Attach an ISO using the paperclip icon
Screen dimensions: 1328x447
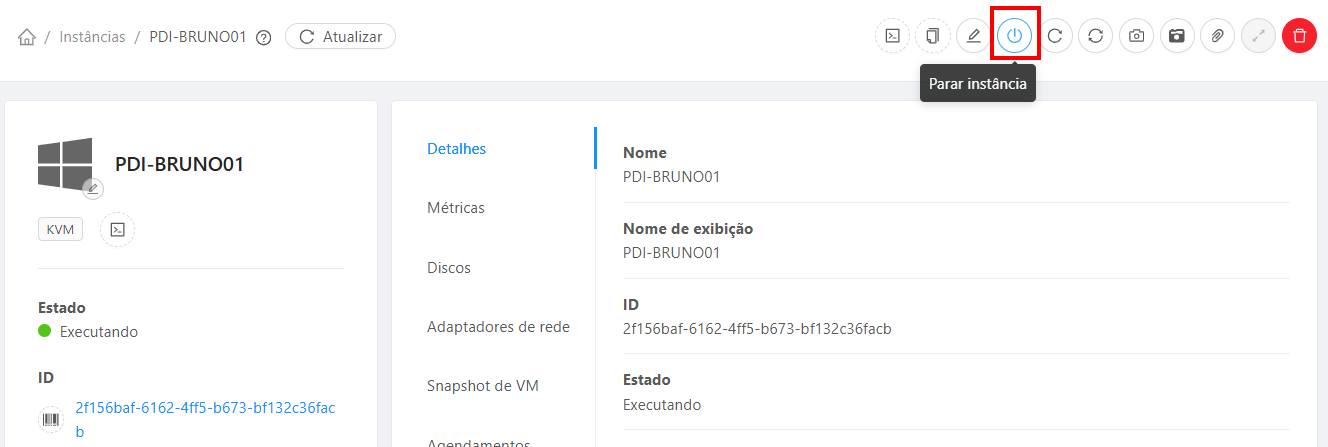point(1218,36)
